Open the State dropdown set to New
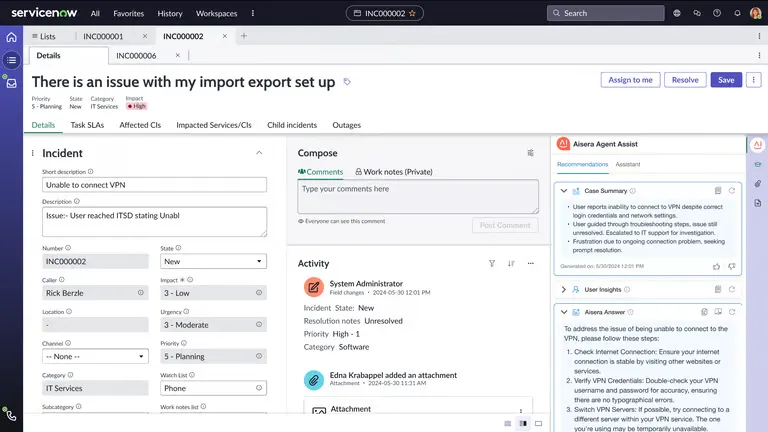The width and height of the screenshot is (768, 432). (213, 262)
